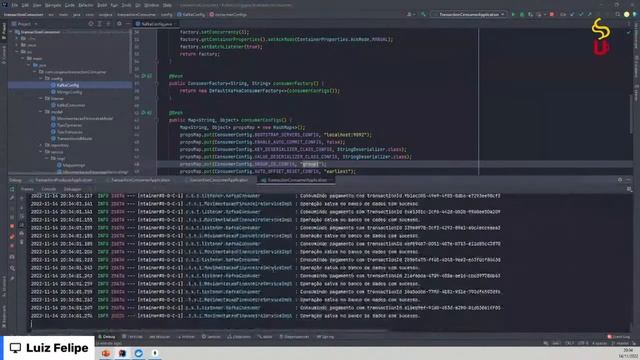The image size is (640, 360).
Task: Click the yellow avatar icon in the top toolbar
Action: [x=627, y=14]
